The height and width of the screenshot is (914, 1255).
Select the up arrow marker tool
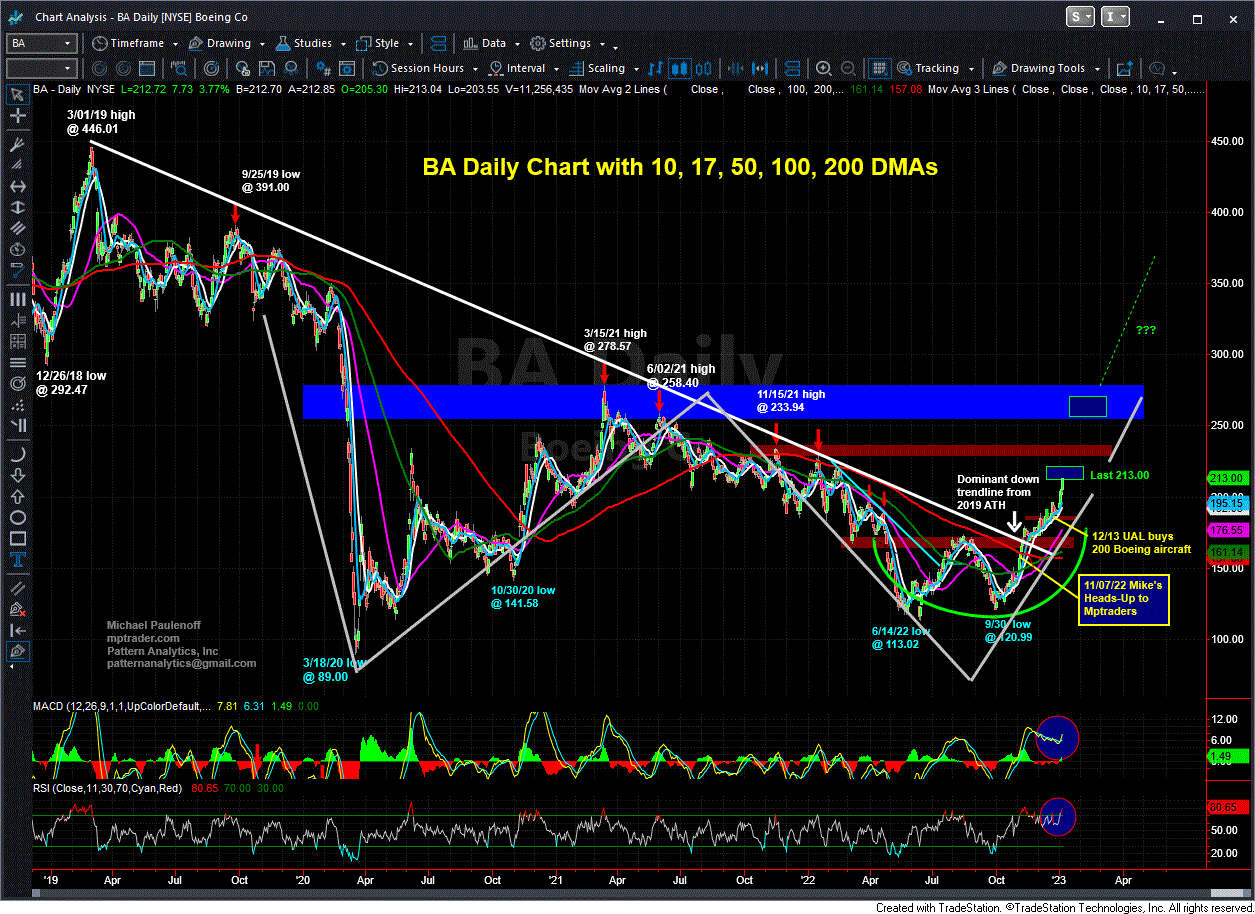pos(18,497)
